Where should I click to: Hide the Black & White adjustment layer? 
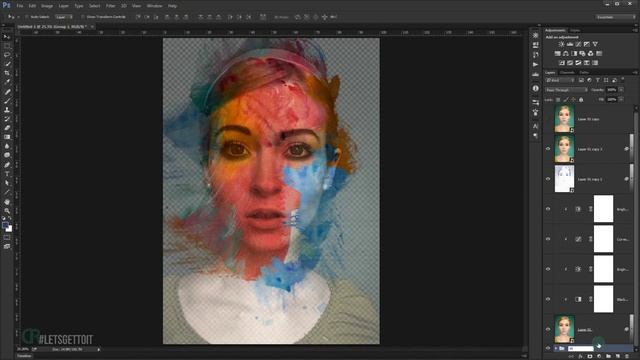click(548, 299)
